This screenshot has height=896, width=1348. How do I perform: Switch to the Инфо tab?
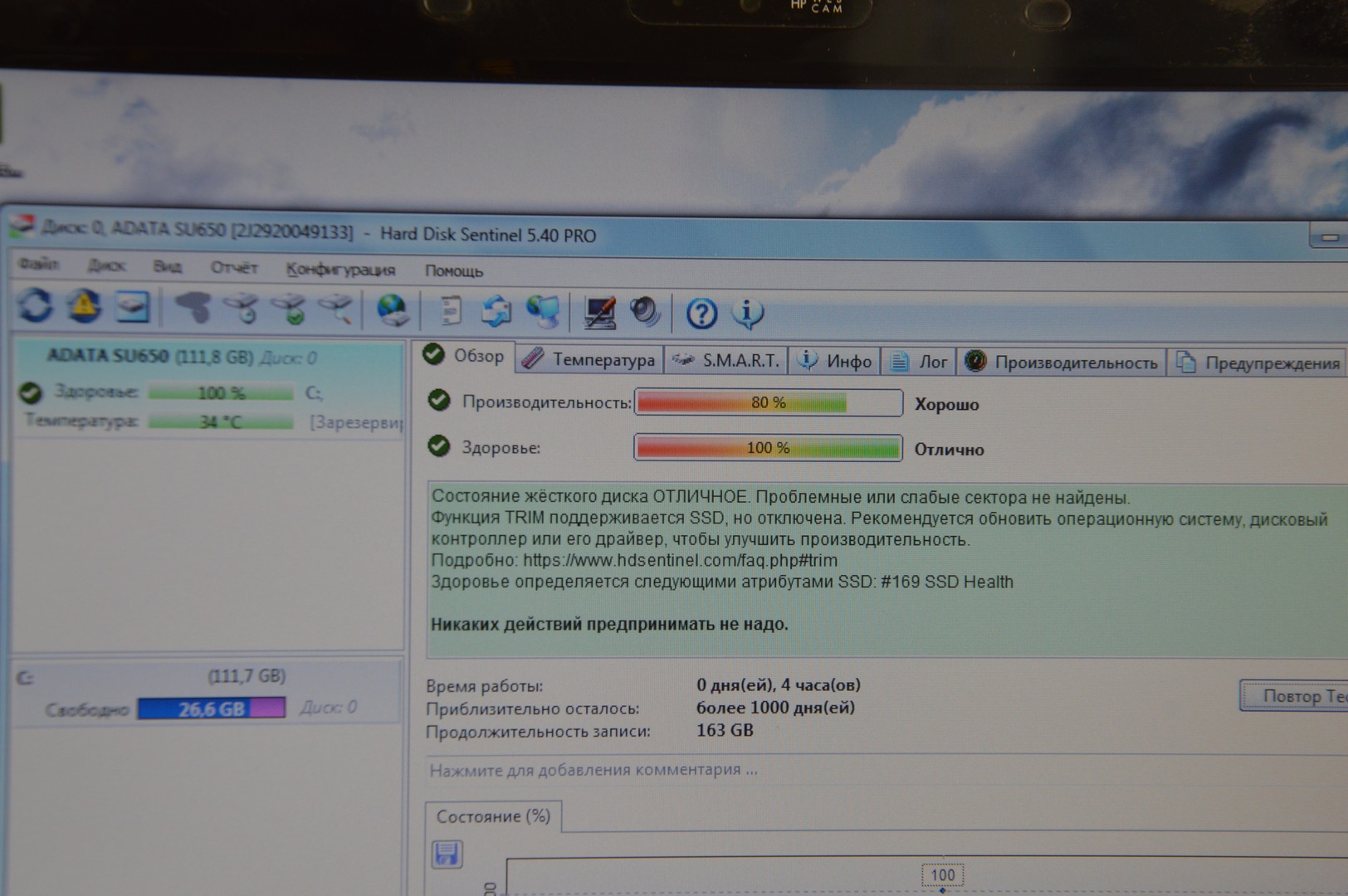[x=834, y=361]
